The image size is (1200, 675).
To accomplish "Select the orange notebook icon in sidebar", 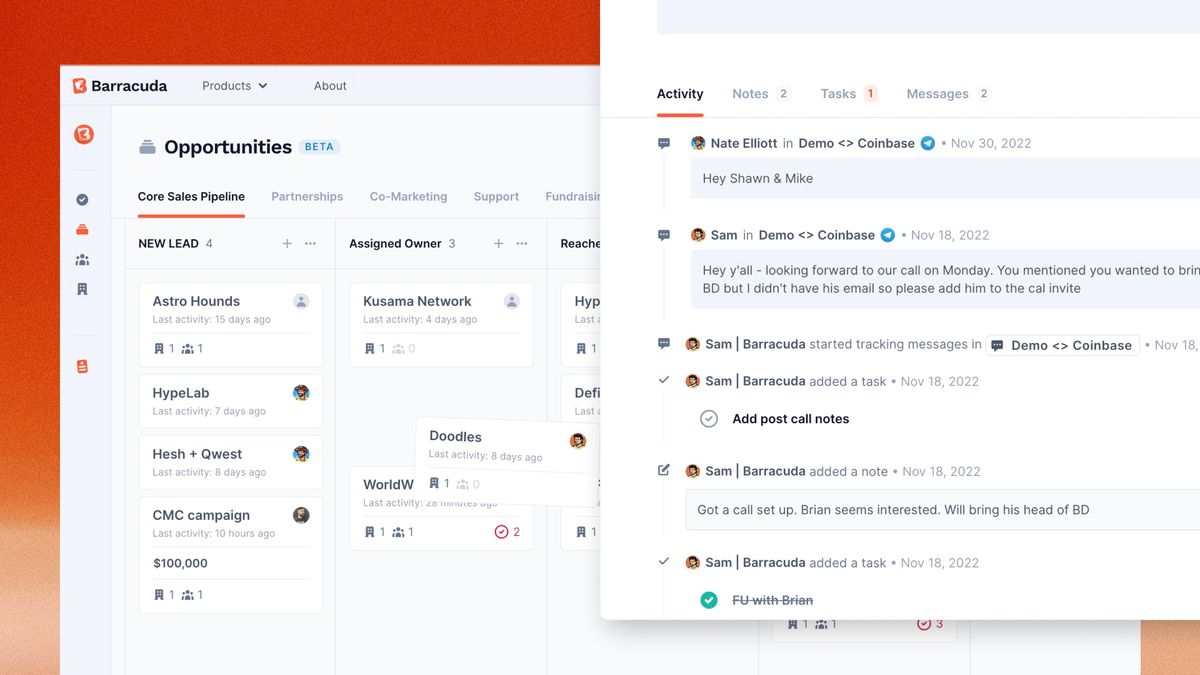I will (83, 365).
